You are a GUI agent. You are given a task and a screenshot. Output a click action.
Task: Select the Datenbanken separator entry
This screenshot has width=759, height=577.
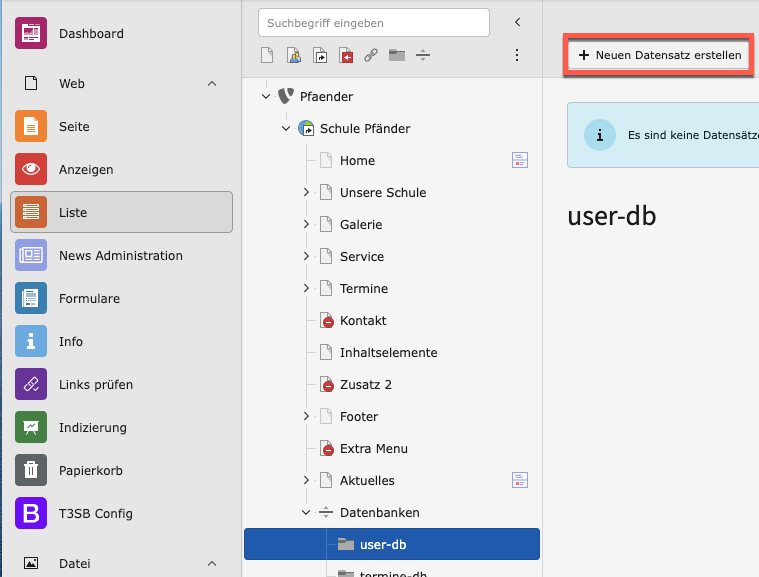point(380,512)
